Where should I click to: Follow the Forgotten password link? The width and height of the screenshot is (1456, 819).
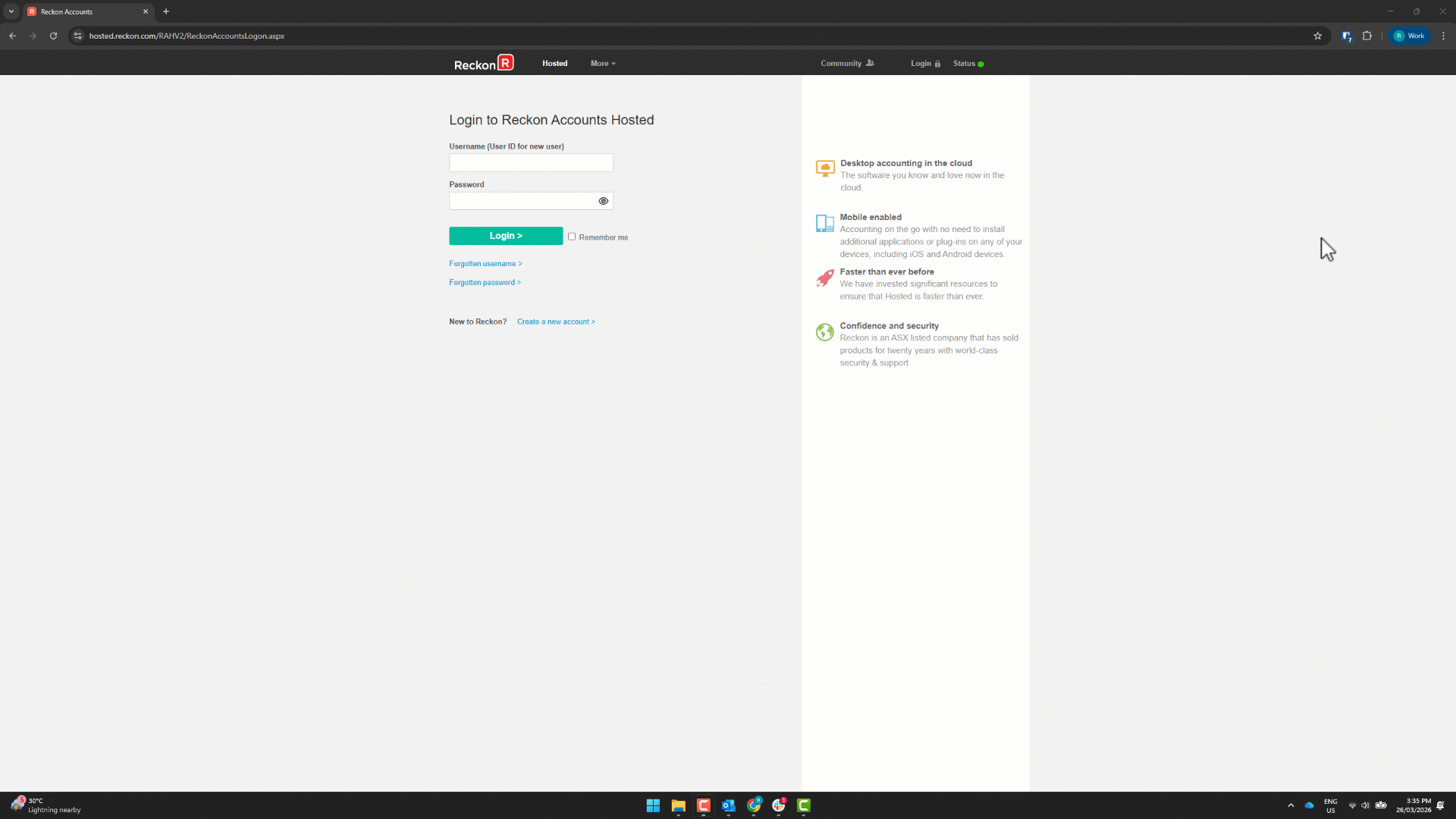click(485, 282)
